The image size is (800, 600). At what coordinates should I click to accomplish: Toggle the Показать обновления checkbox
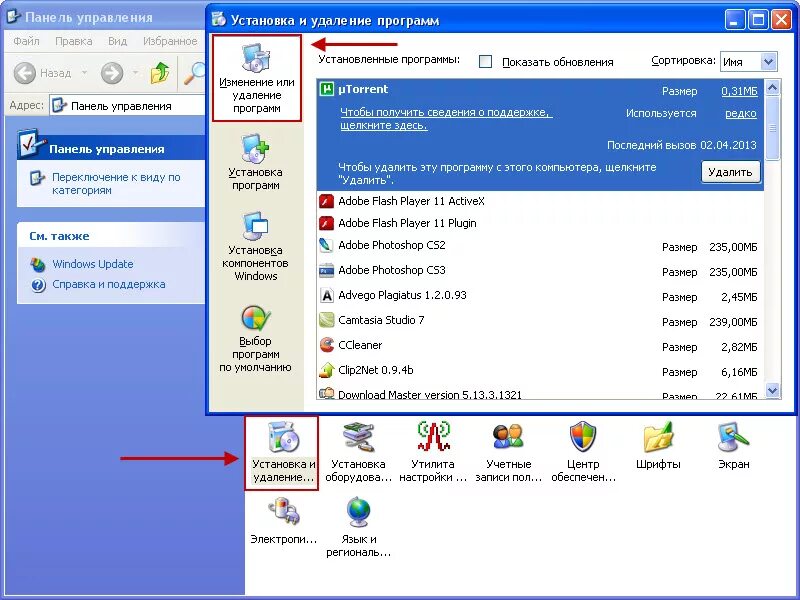pyautogui.click(x=485, y=62)
